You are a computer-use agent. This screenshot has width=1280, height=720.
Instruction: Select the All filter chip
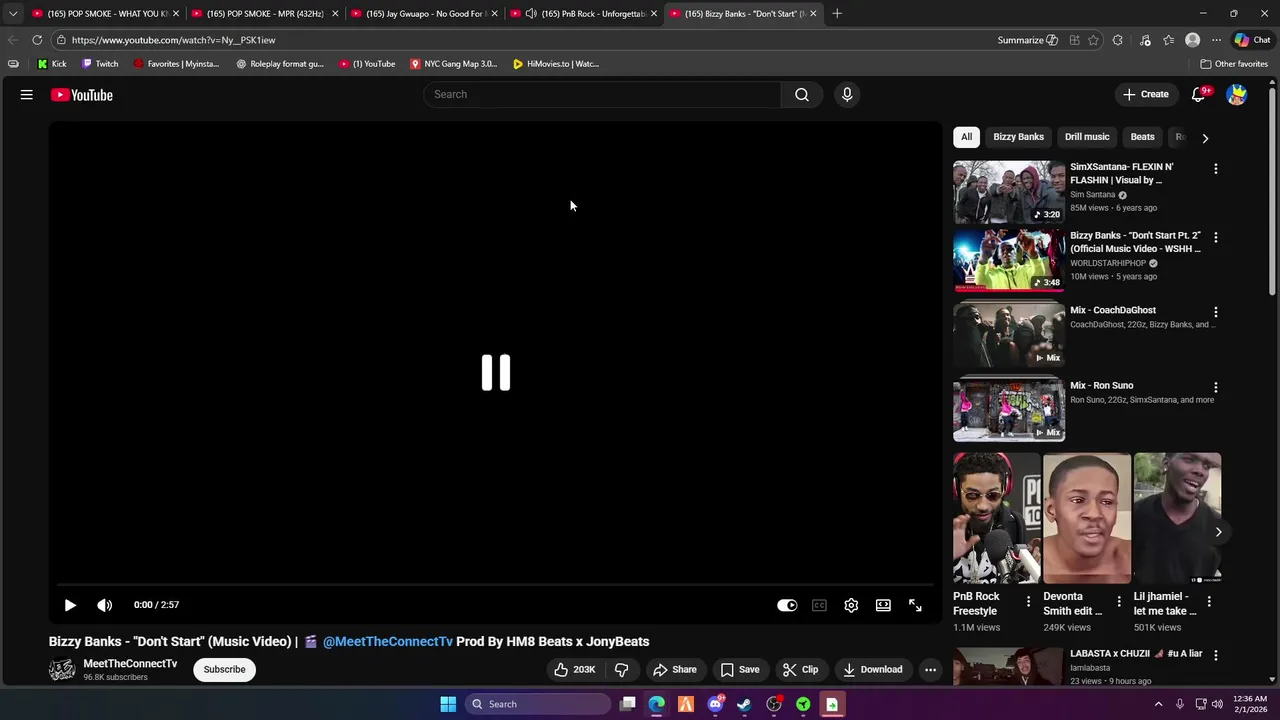click(x=966, y=137)
